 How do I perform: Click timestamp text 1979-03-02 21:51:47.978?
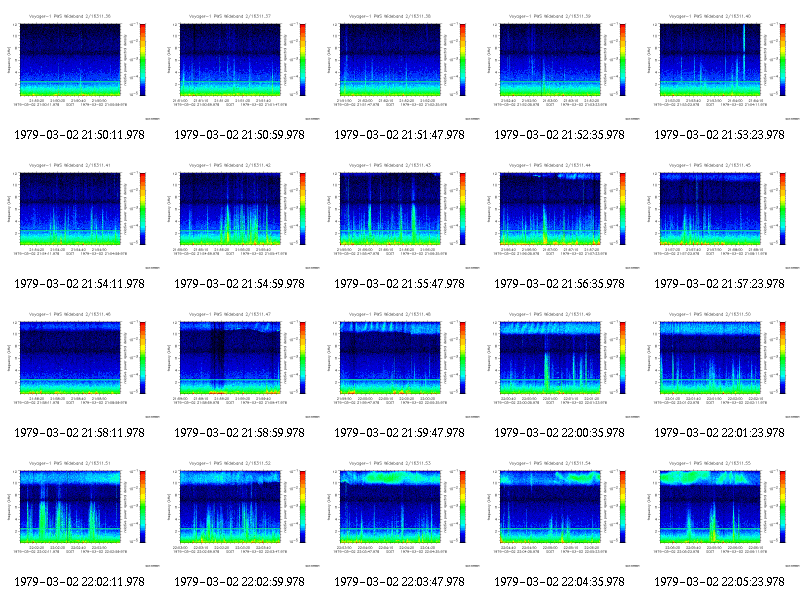point(399,135)
